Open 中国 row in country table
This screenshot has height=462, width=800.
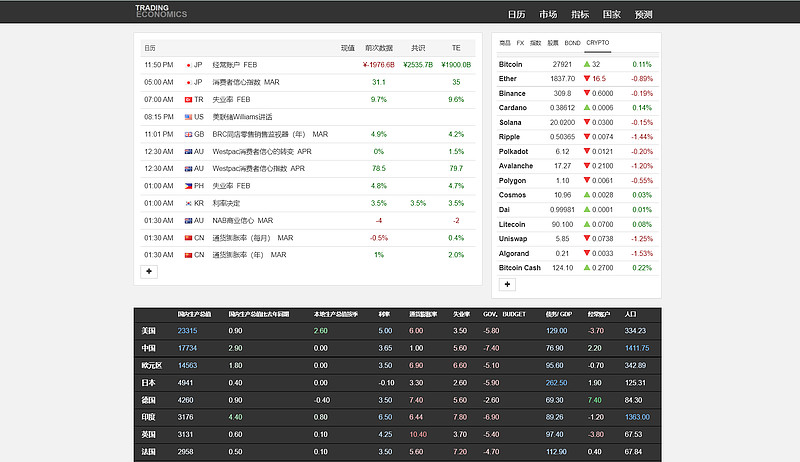(x=148, y=348)
